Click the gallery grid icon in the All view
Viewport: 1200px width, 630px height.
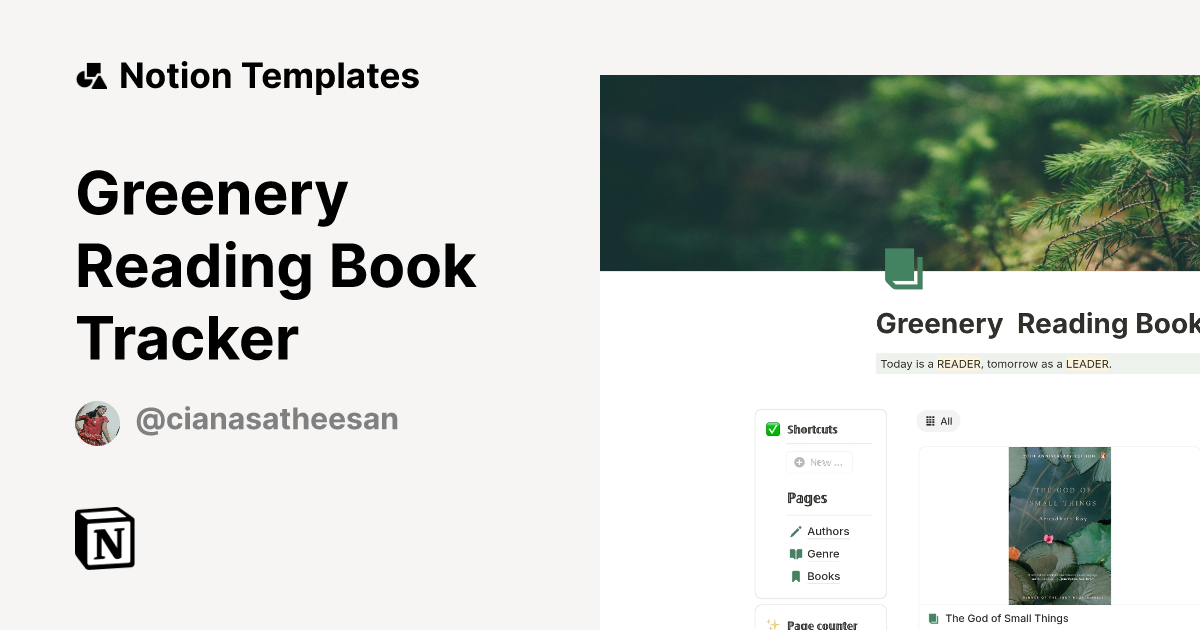[930, 421]
